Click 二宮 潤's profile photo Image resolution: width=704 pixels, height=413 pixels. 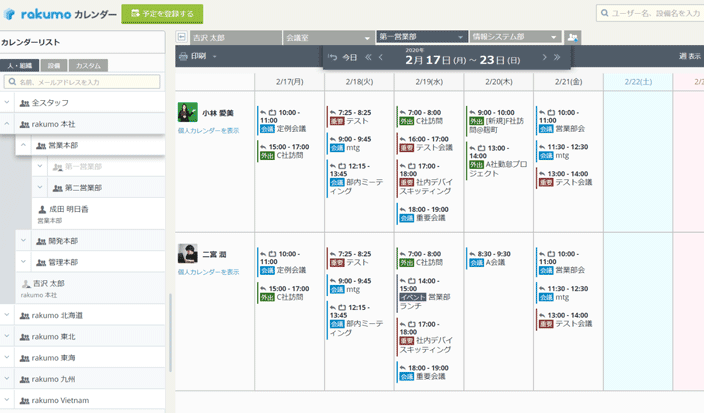187,253
